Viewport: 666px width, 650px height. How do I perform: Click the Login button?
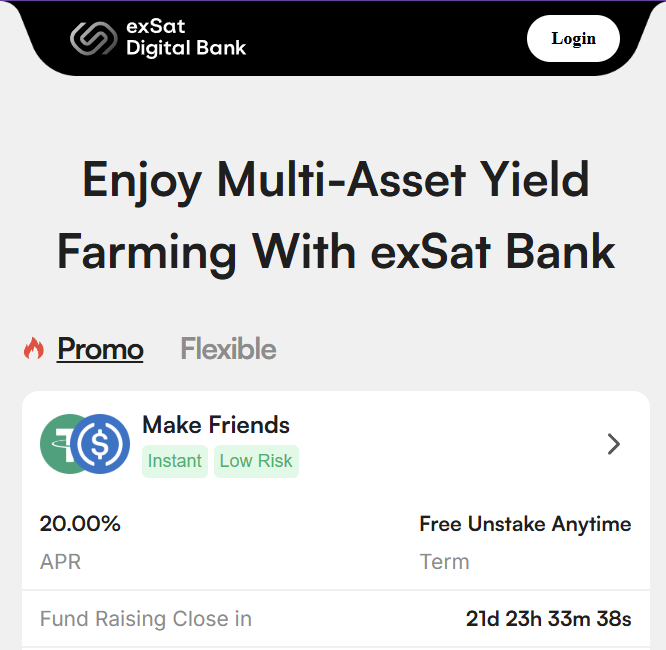[573, 39]
